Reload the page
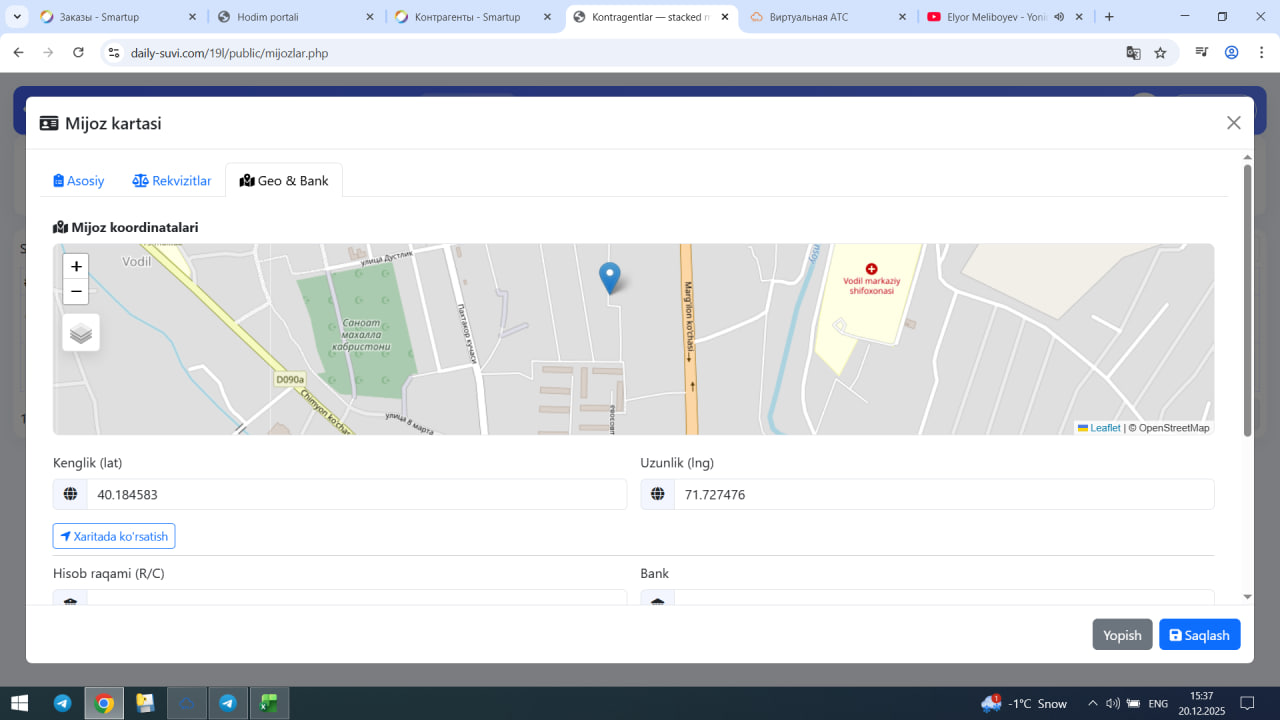This screenshot has width=1280, height=720. click(x=78, y=53)
